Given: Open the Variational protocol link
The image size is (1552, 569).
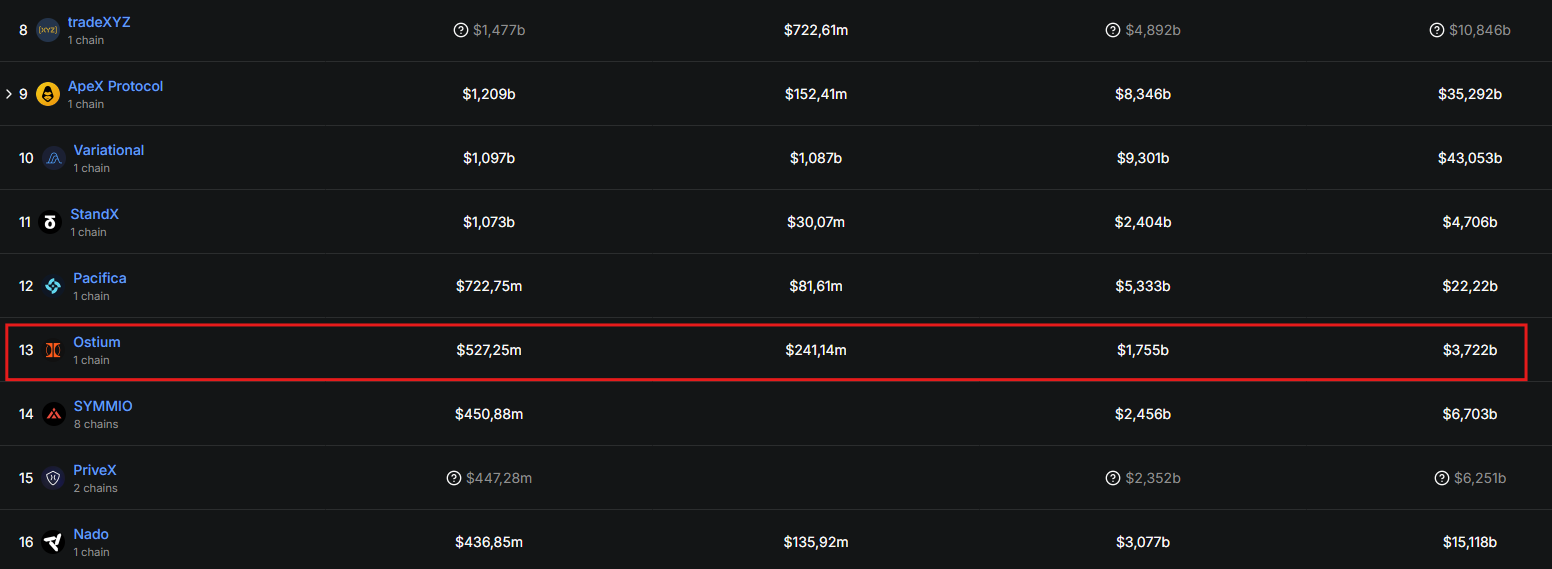Looking at the screenshot, I should click(x=109, y=150).
